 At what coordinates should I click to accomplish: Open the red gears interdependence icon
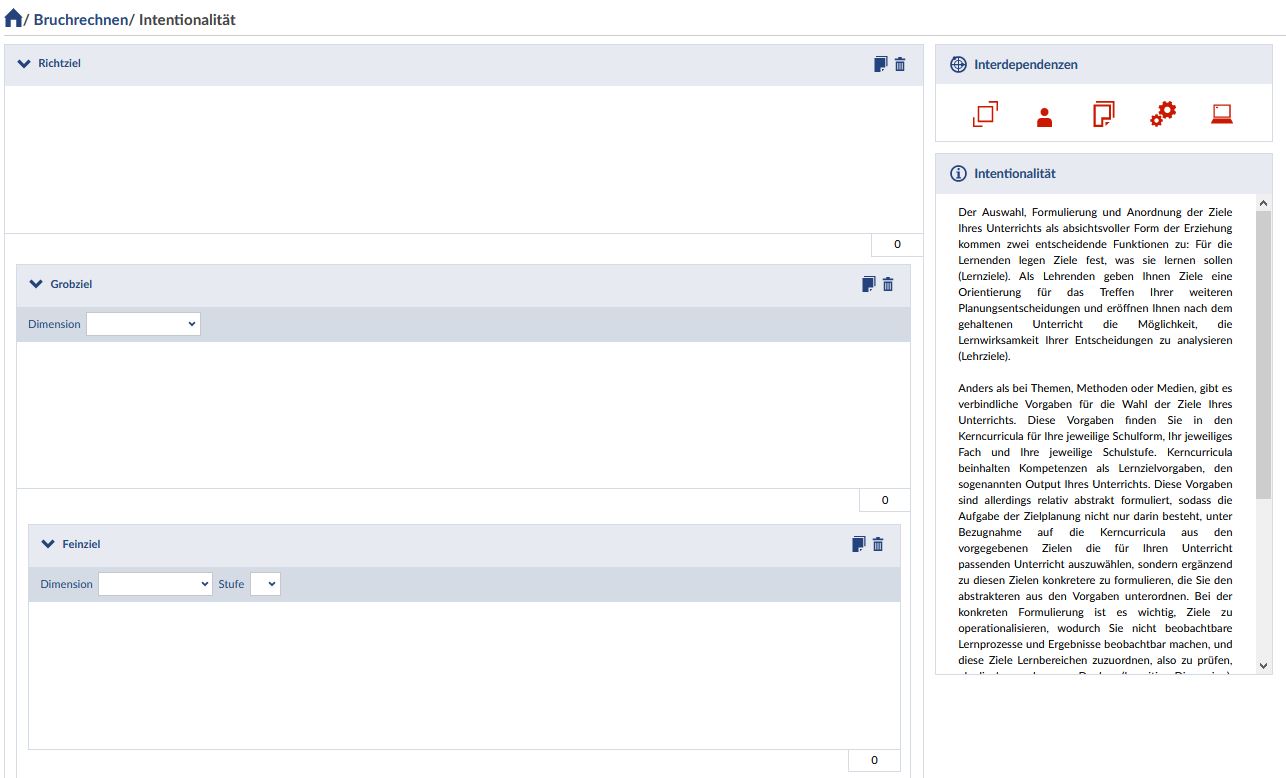pyautogui.click(x=1163, y=114)
